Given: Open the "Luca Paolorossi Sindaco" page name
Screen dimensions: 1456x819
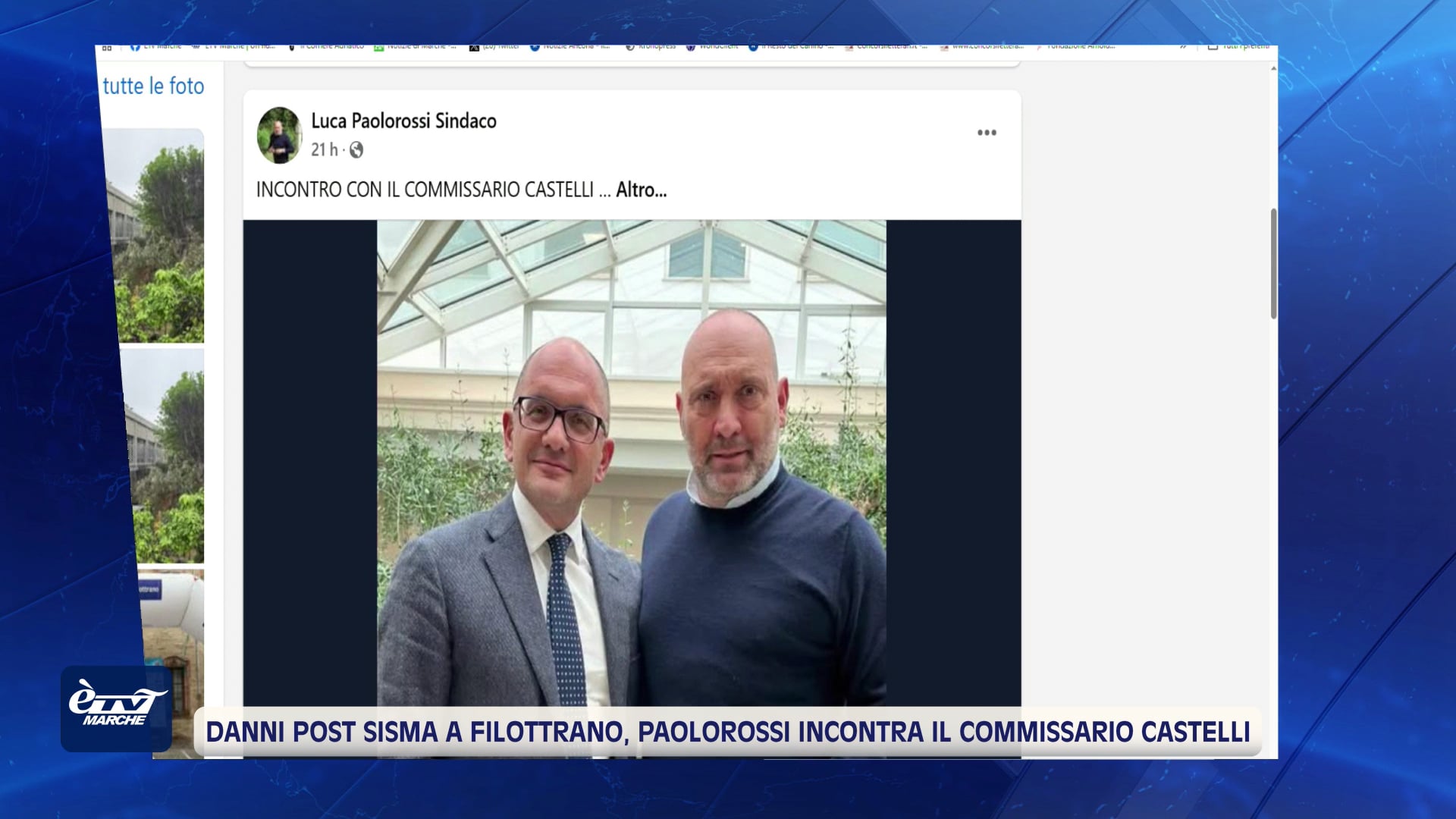Looking at the screenshot, I should pyautogui.click(x=403, y=121).
